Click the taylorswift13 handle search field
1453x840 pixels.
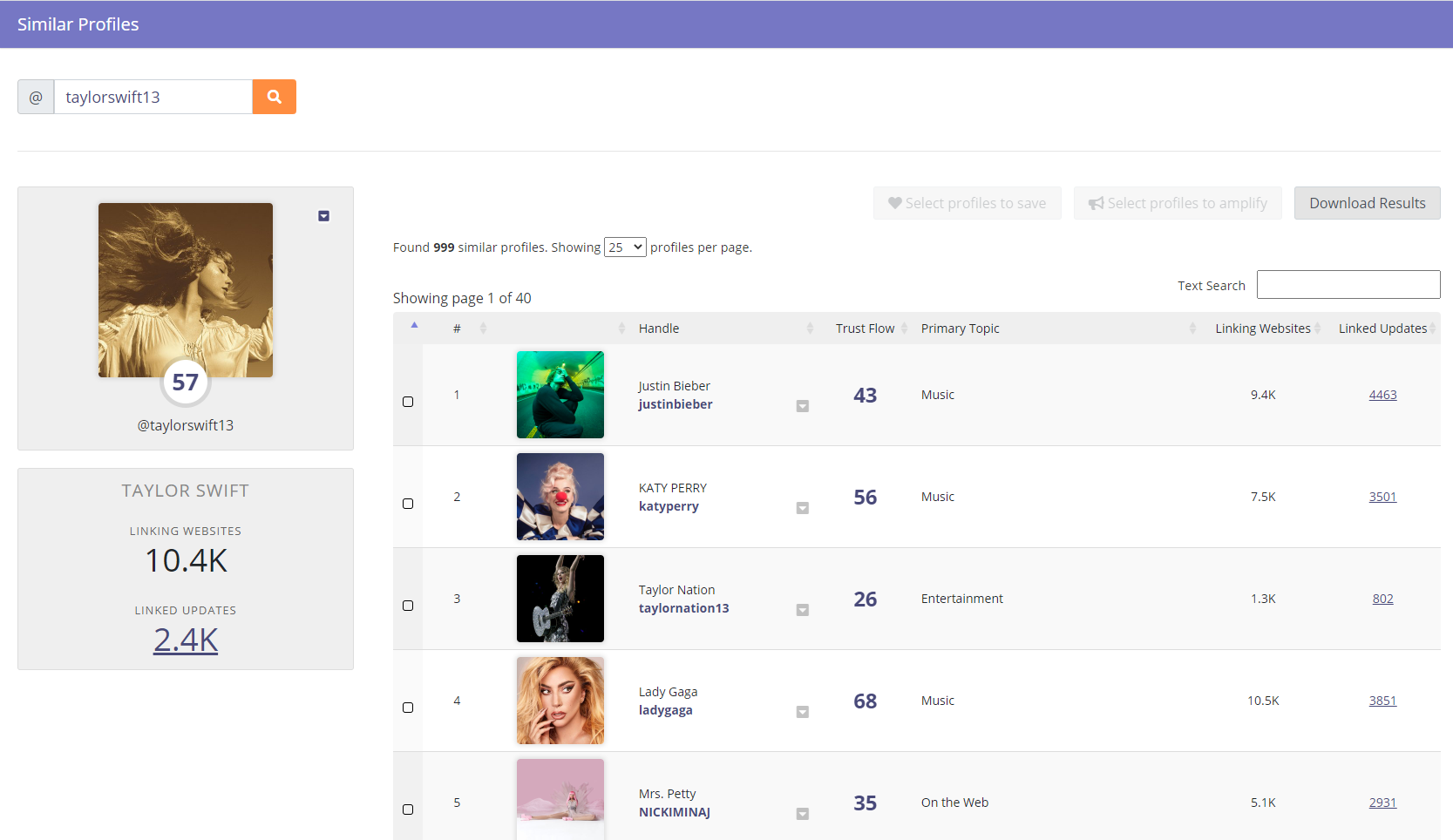pyautogui.click(x=153, y=97)
